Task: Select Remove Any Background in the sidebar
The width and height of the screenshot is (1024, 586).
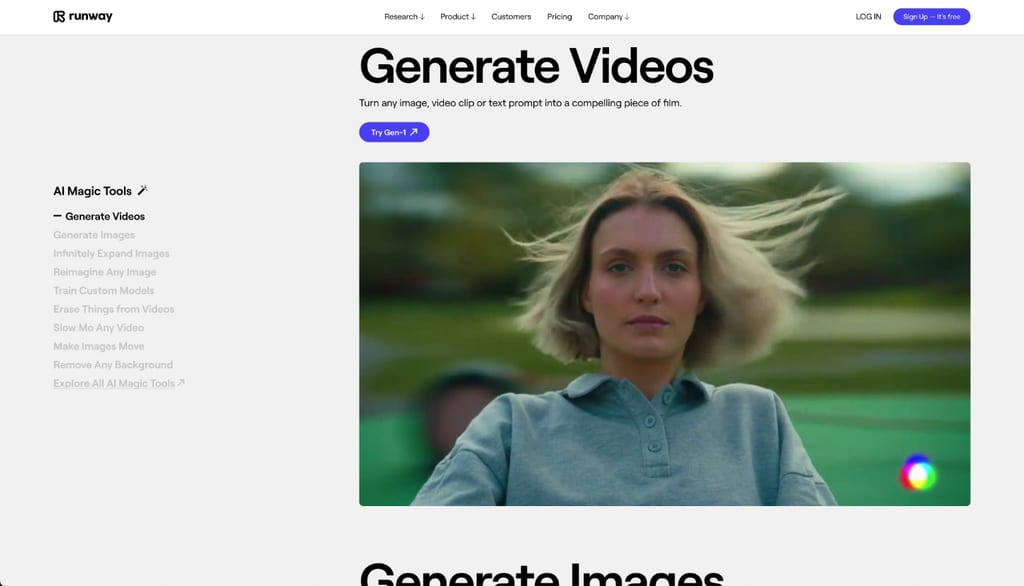Action: (x=113, y=365)
